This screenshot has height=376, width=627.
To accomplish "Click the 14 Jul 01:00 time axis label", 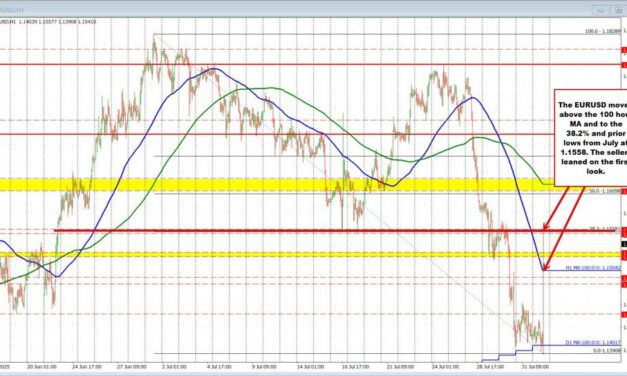I will pos(310,366).
